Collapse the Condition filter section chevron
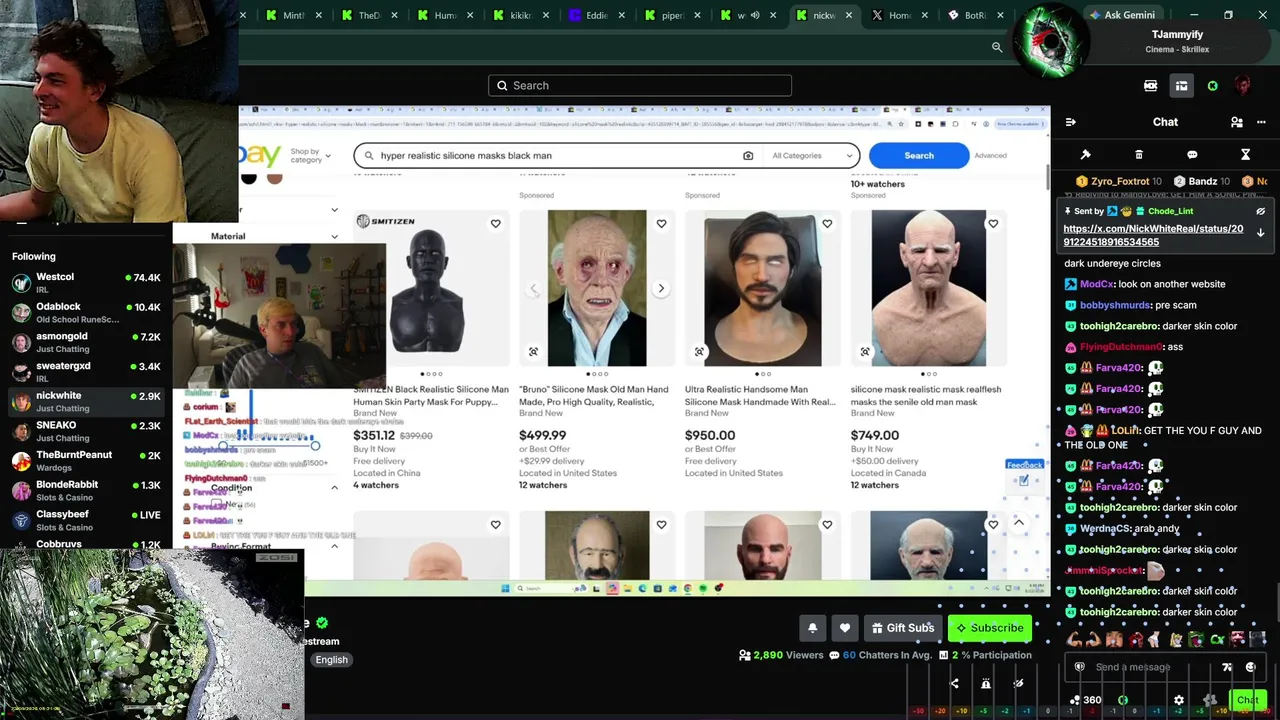Image resolution: width=1280 pixels, height=720 pixels. [x=334, y=488]
